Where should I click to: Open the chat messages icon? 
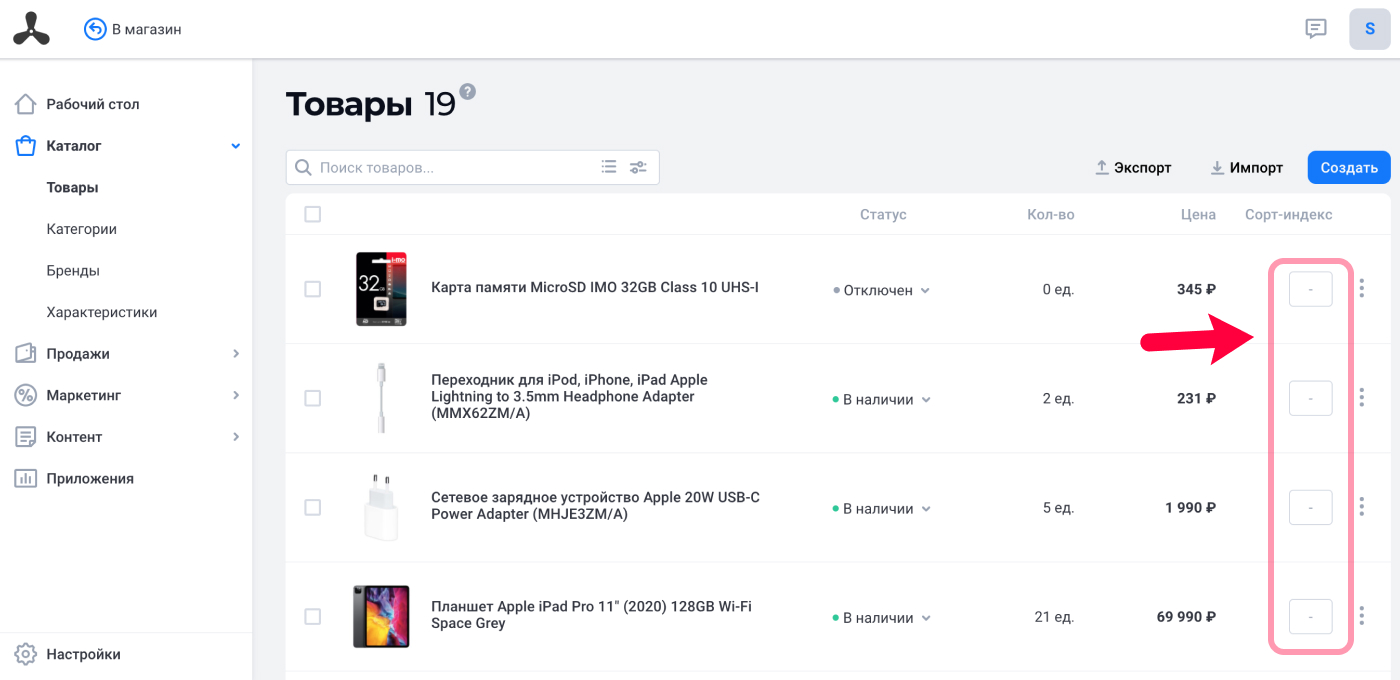[1316, 29]
